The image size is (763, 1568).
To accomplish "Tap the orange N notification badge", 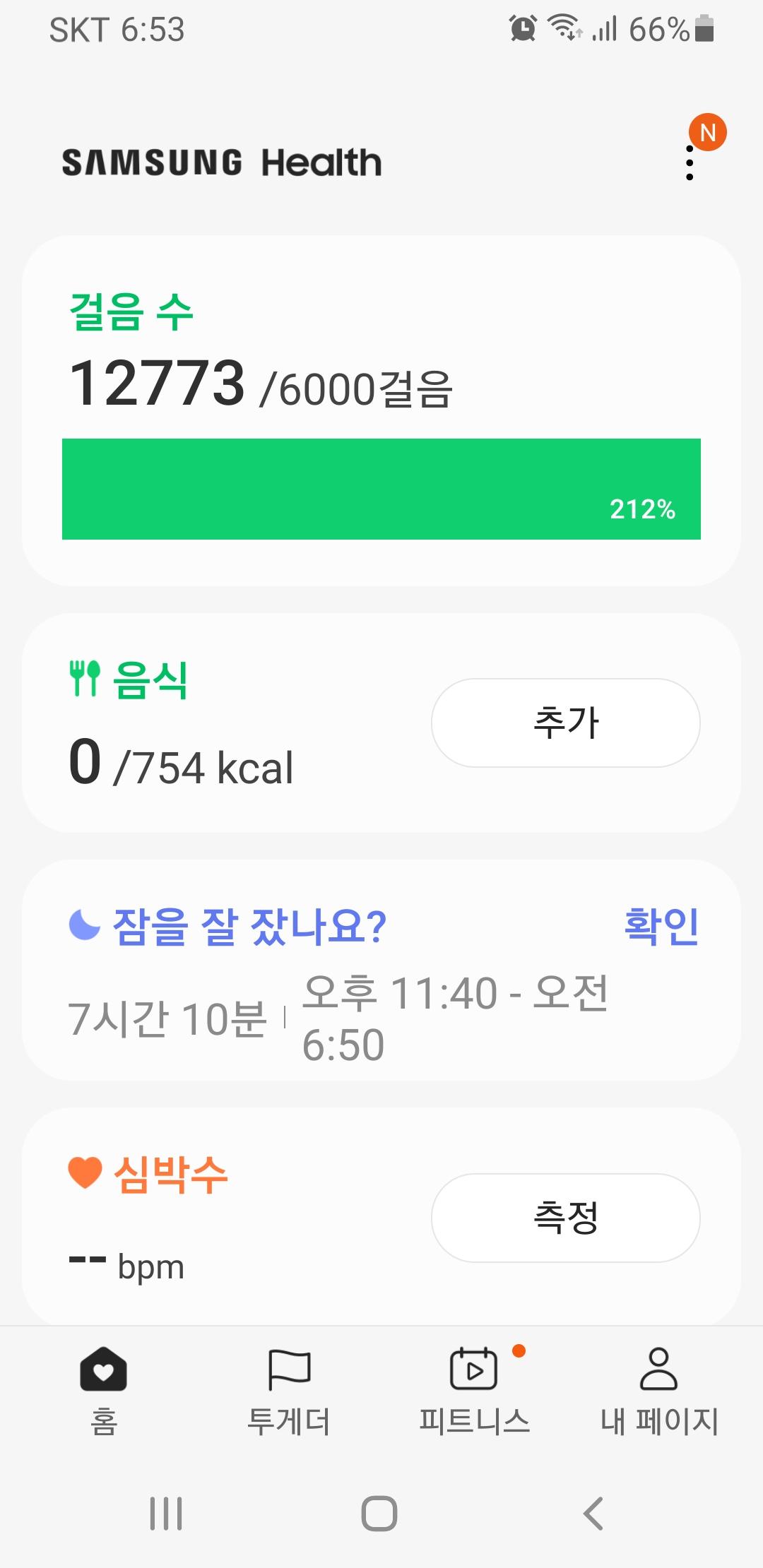I will tap(707, 132).
